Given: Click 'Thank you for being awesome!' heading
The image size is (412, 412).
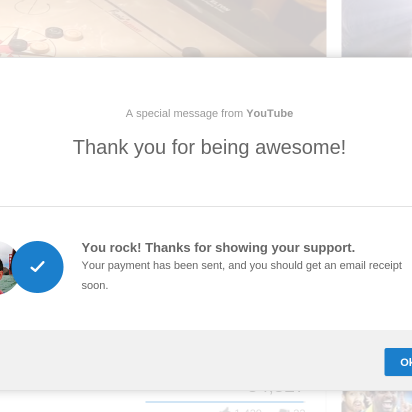Looking at the screenshot, I should coord(209,147).
